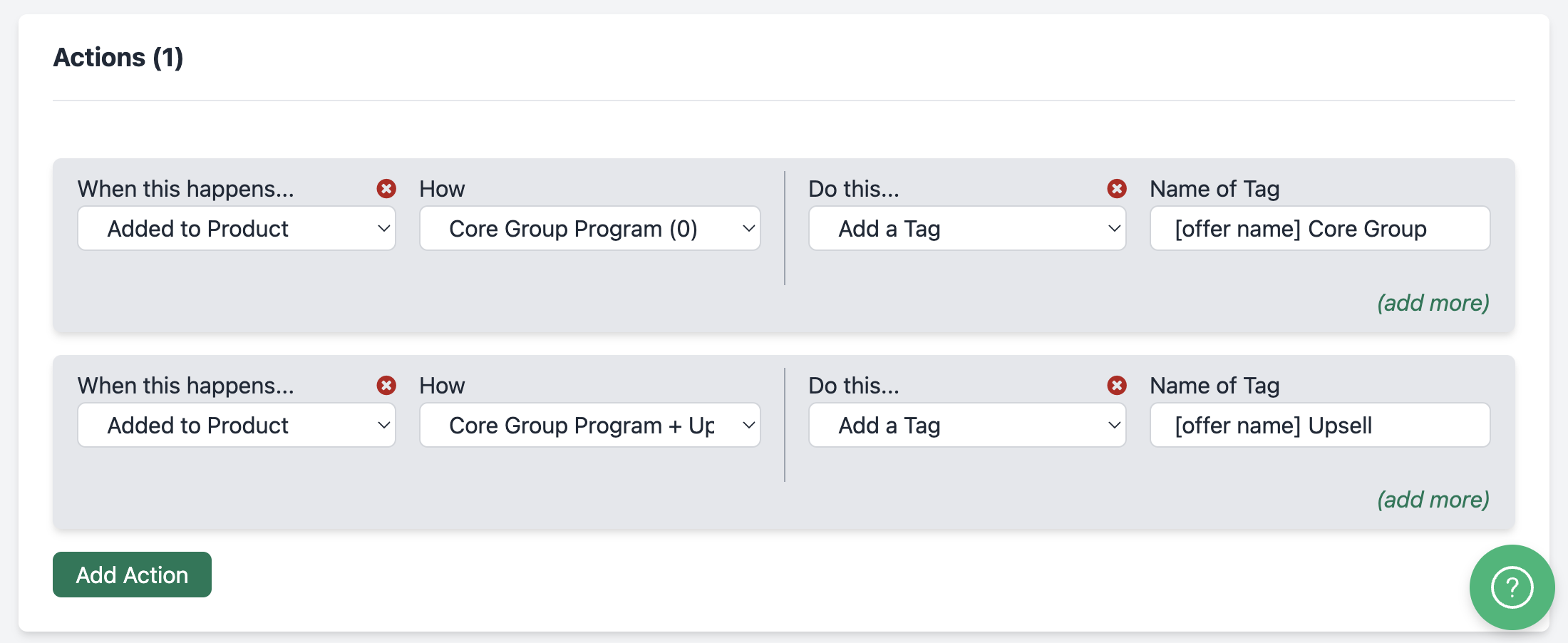
Task: Open the help question mark bubble
Action: coord(1512,587)
